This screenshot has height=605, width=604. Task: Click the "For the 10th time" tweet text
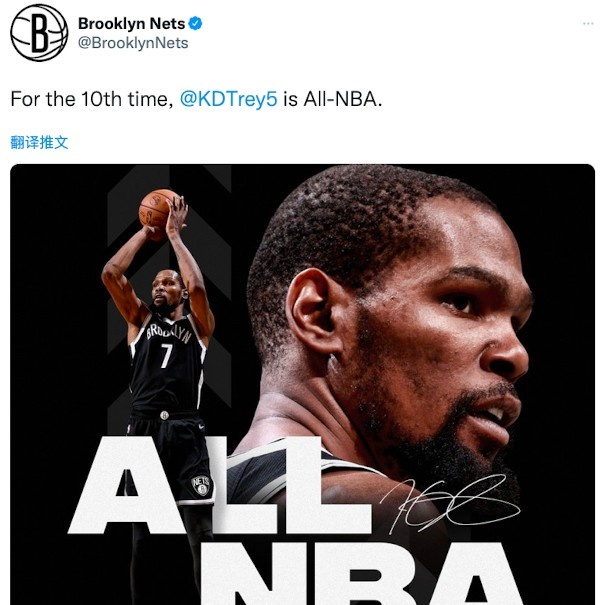coord(92,99)
